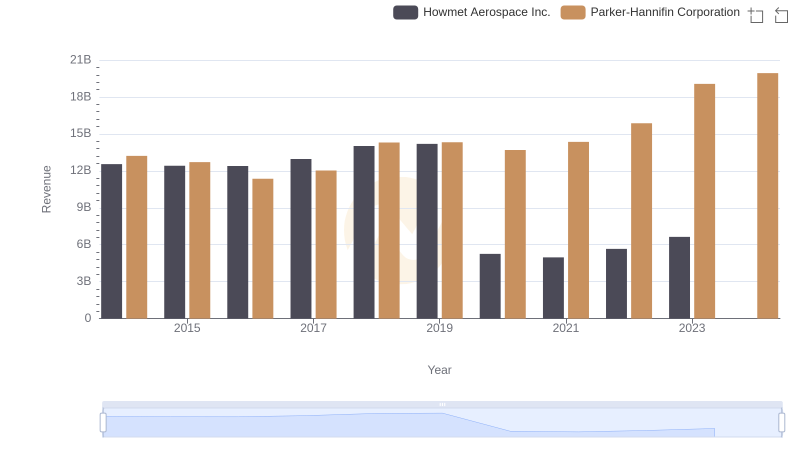The image size is (800, 461).
Task: Click the 18B y-axis label
Action: (81, 96)
